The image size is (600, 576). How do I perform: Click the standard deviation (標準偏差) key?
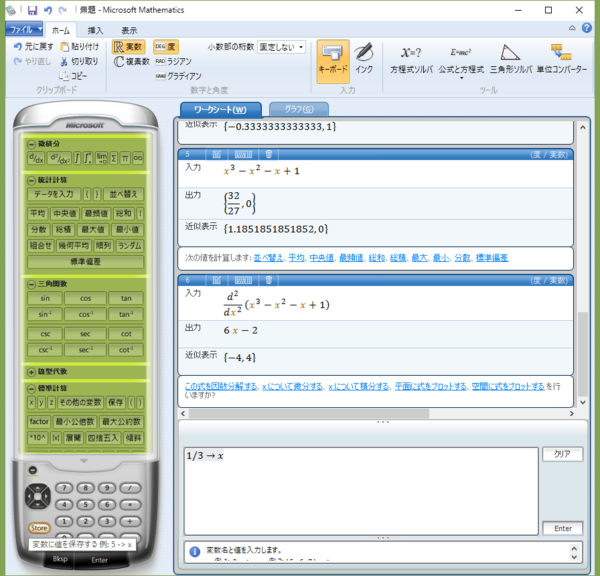(x=86, y=262)
